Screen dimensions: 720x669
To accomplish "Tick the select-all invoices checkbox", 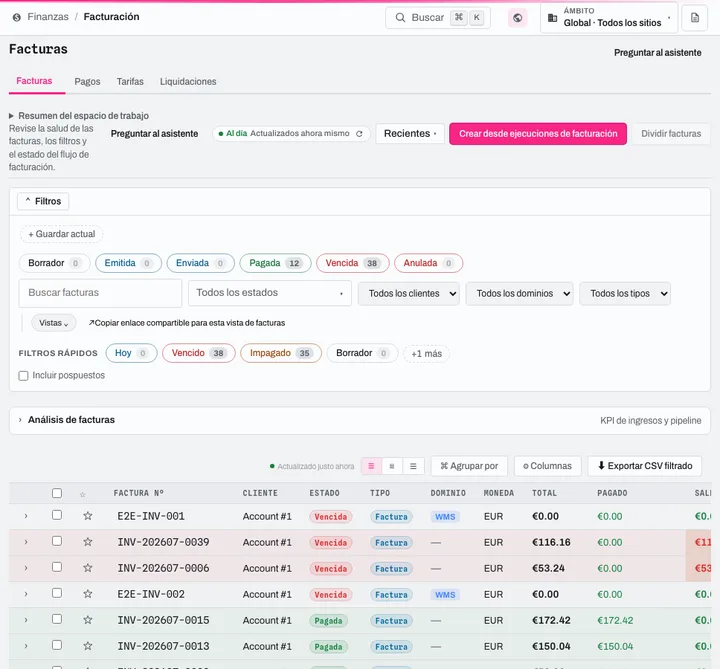I will 57,493.
